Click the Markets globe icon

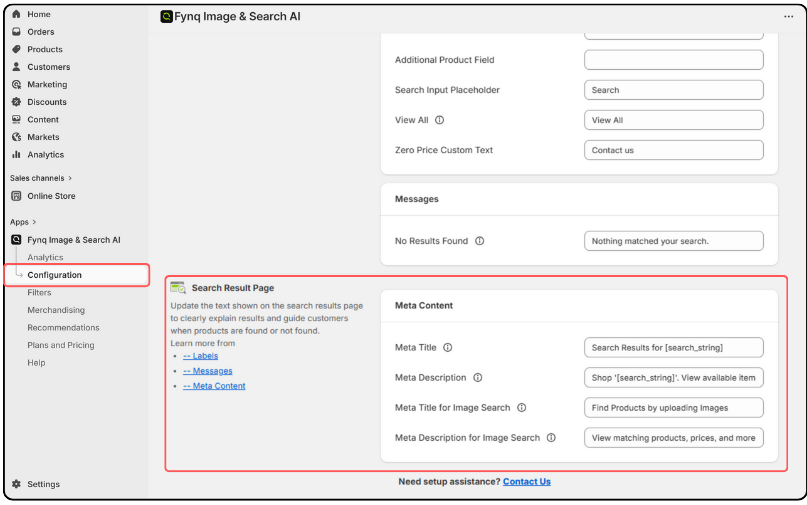[x=16, y=136]
